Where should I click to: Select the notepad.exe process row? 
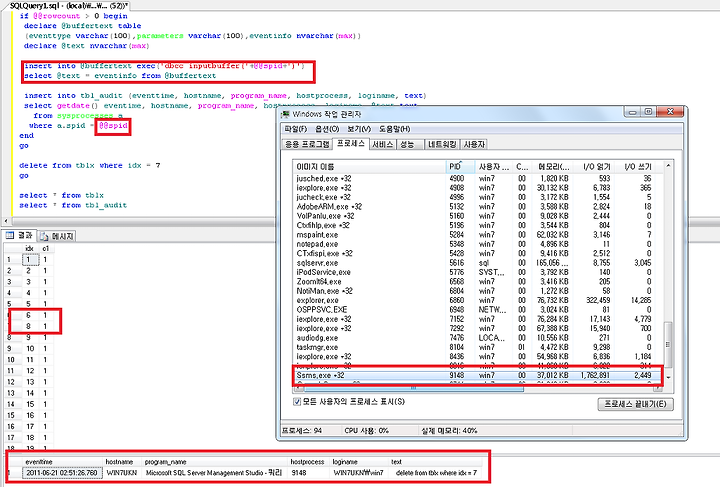(x=478, y=244)
